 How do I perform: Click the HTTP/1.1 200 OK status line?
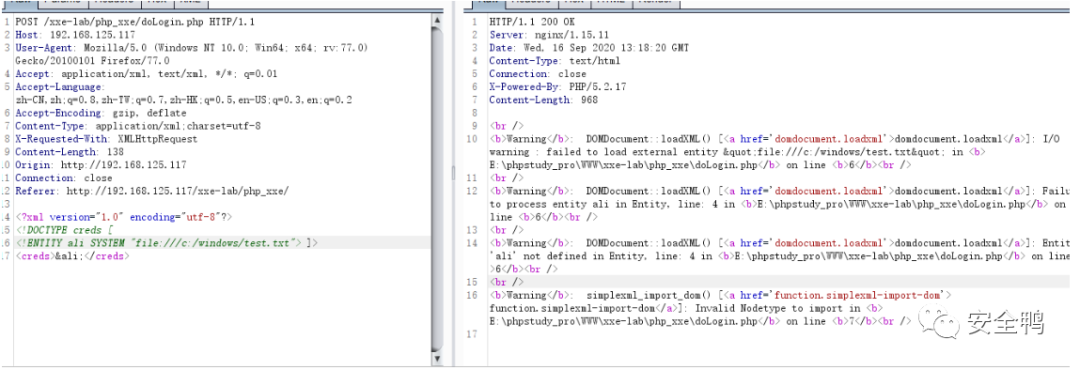(532, 21)
